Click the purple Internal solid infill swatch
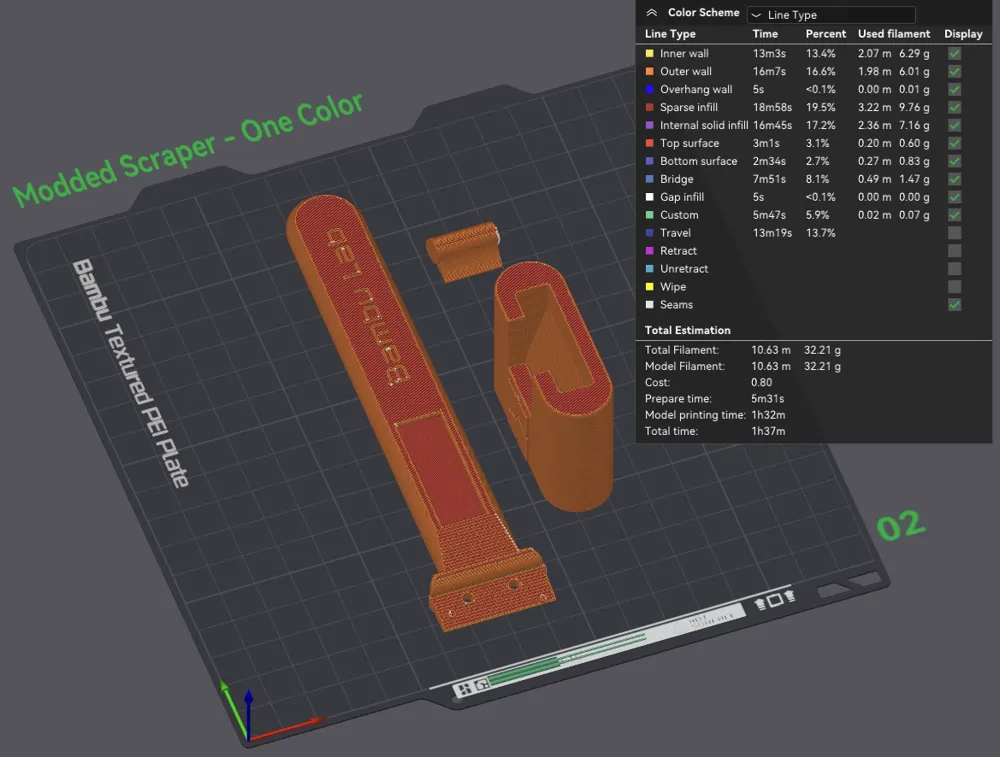1000x757 pixels. (649, 126)
